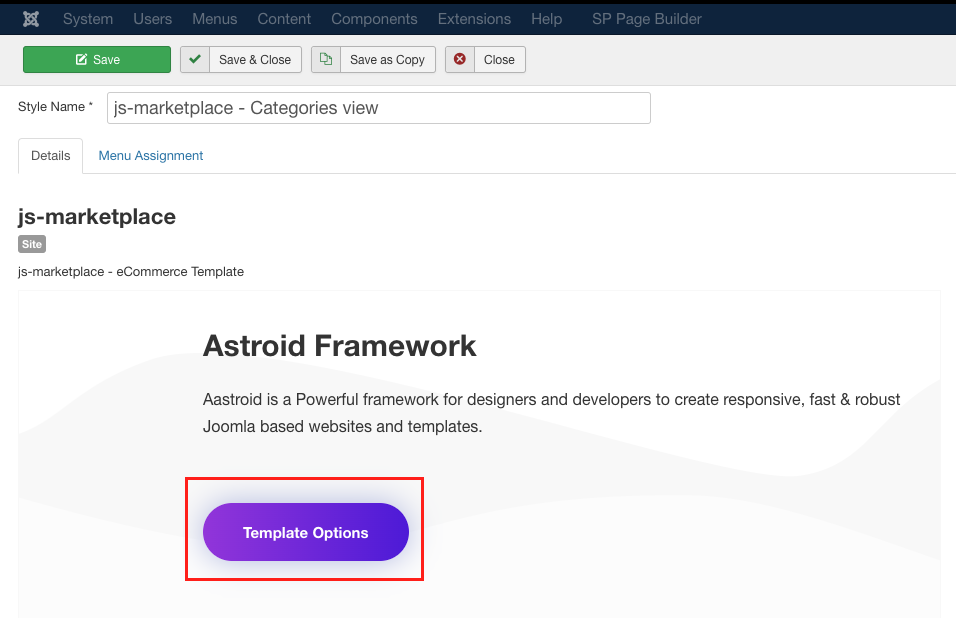
Task: Click the Joomla logo icon
Action: click(x=31, y=19)
